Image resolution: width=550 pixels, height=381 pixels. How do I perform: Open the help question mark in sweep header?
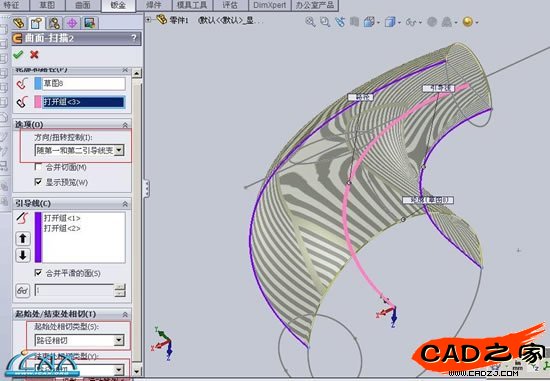click(x=134, y=38)
